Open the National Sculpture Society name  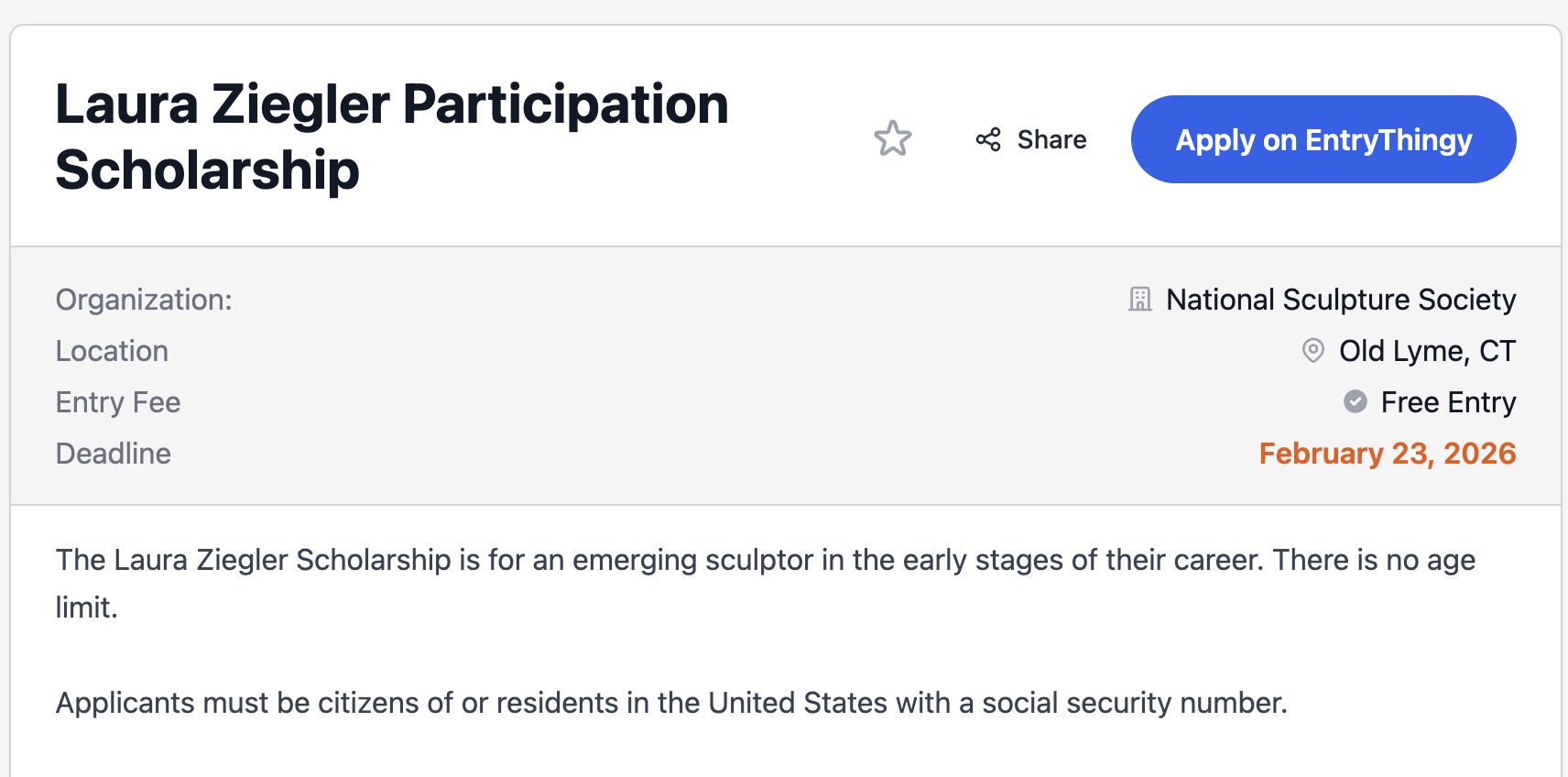coord(1341,300)
